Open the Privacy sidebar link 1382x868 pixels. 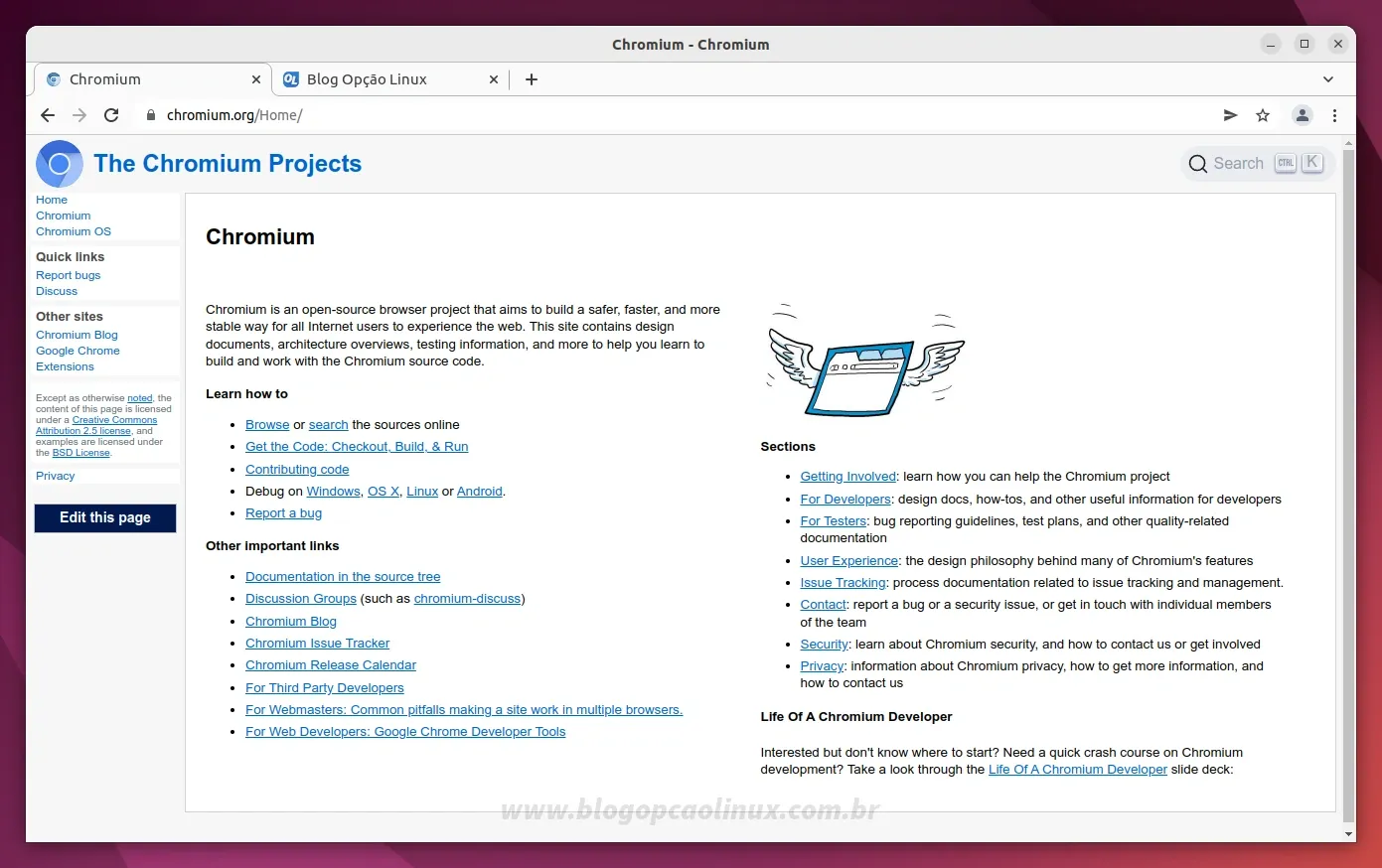point(56,476)
